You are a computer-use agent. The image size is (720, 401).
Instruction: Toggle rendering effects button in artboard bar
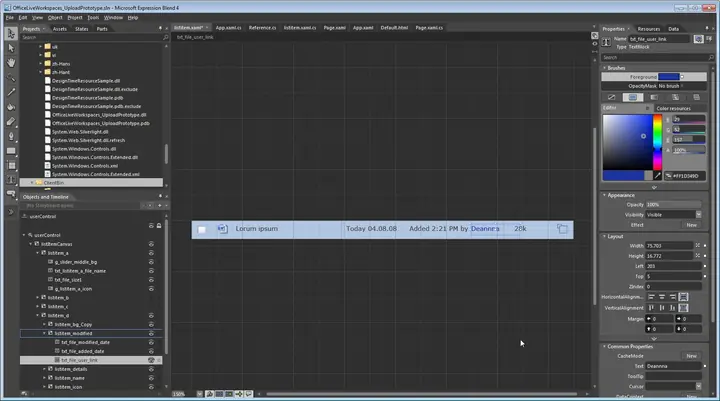coord(209,394)
